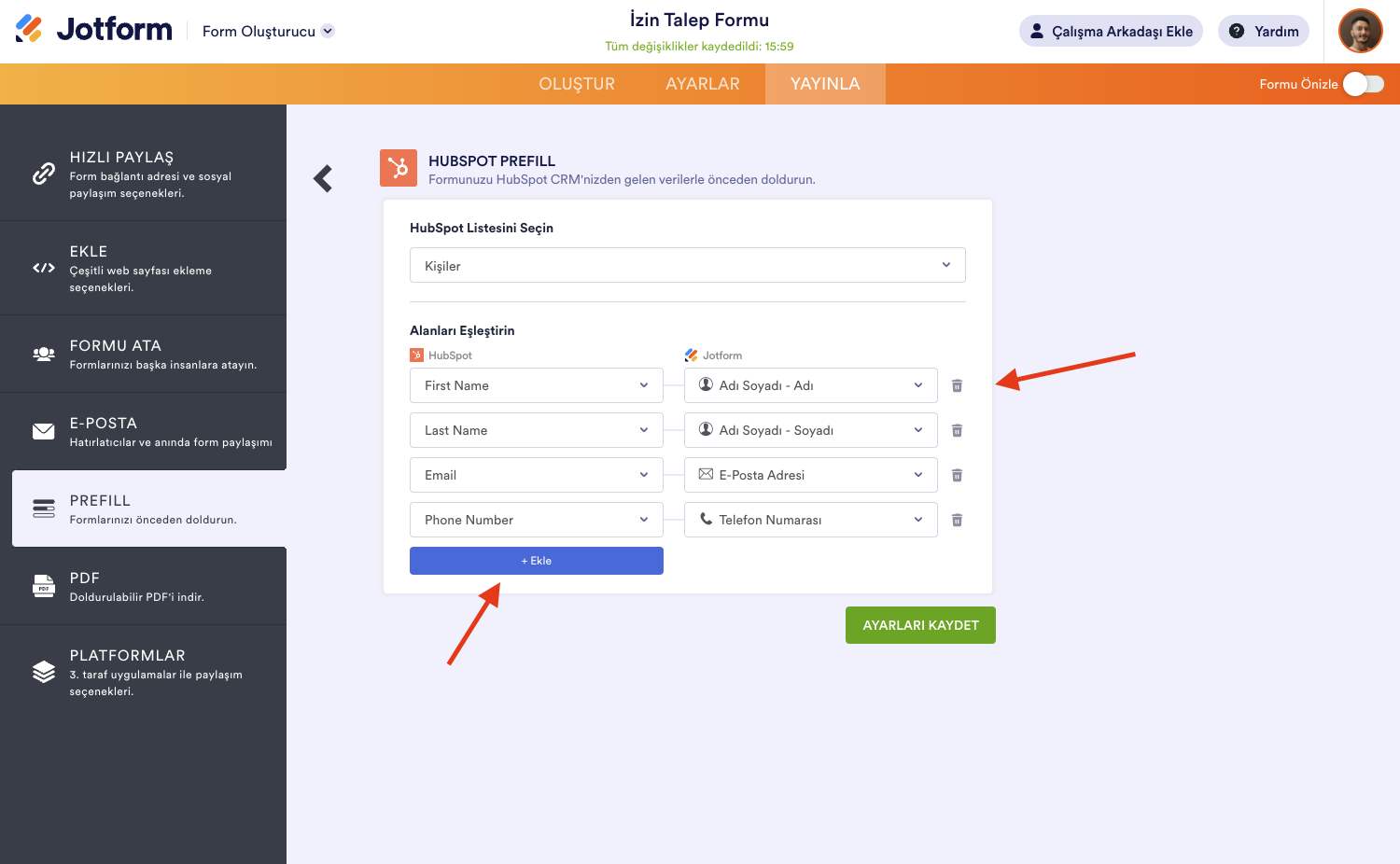The image size is (1400, 864).
Task: Click the people icon beside FORMU ATA
Action: tap(44, 354)
